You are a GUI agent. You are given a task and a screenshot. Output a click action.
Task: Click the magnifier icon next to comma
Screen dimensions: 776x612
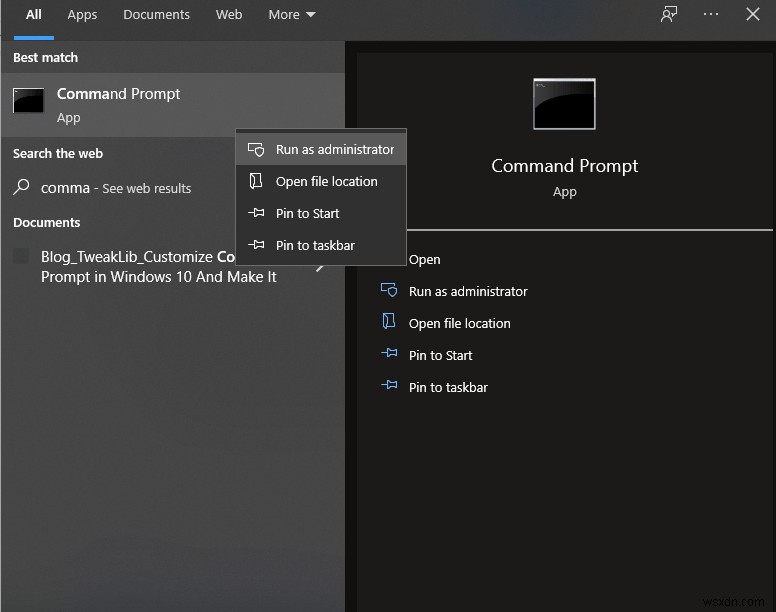tap(21, 187)
